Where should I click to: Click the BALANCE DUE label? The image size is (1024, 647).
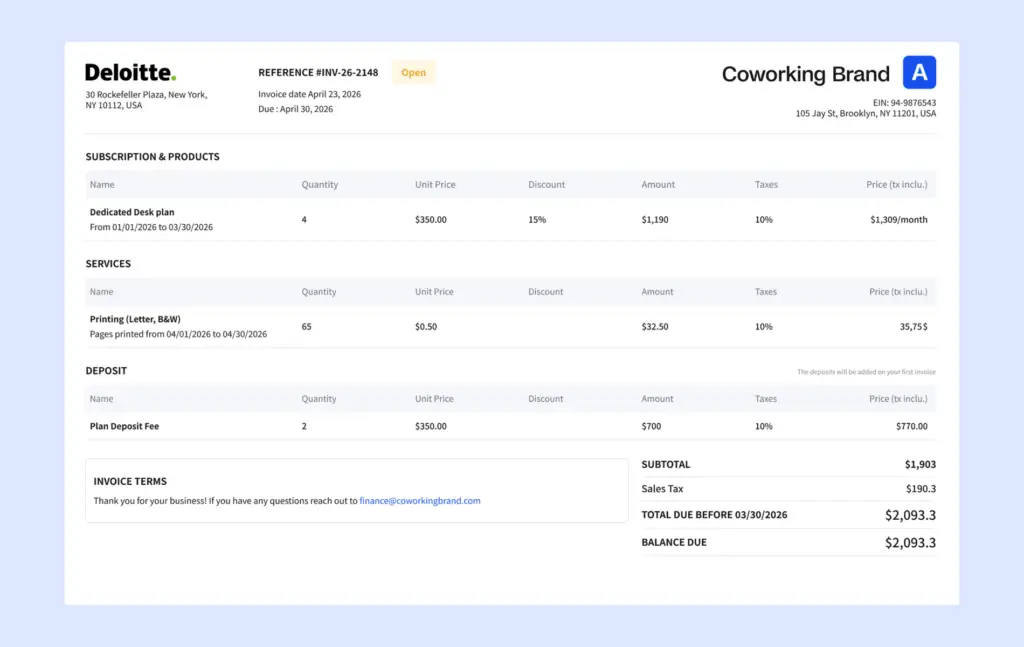point(674,542)
